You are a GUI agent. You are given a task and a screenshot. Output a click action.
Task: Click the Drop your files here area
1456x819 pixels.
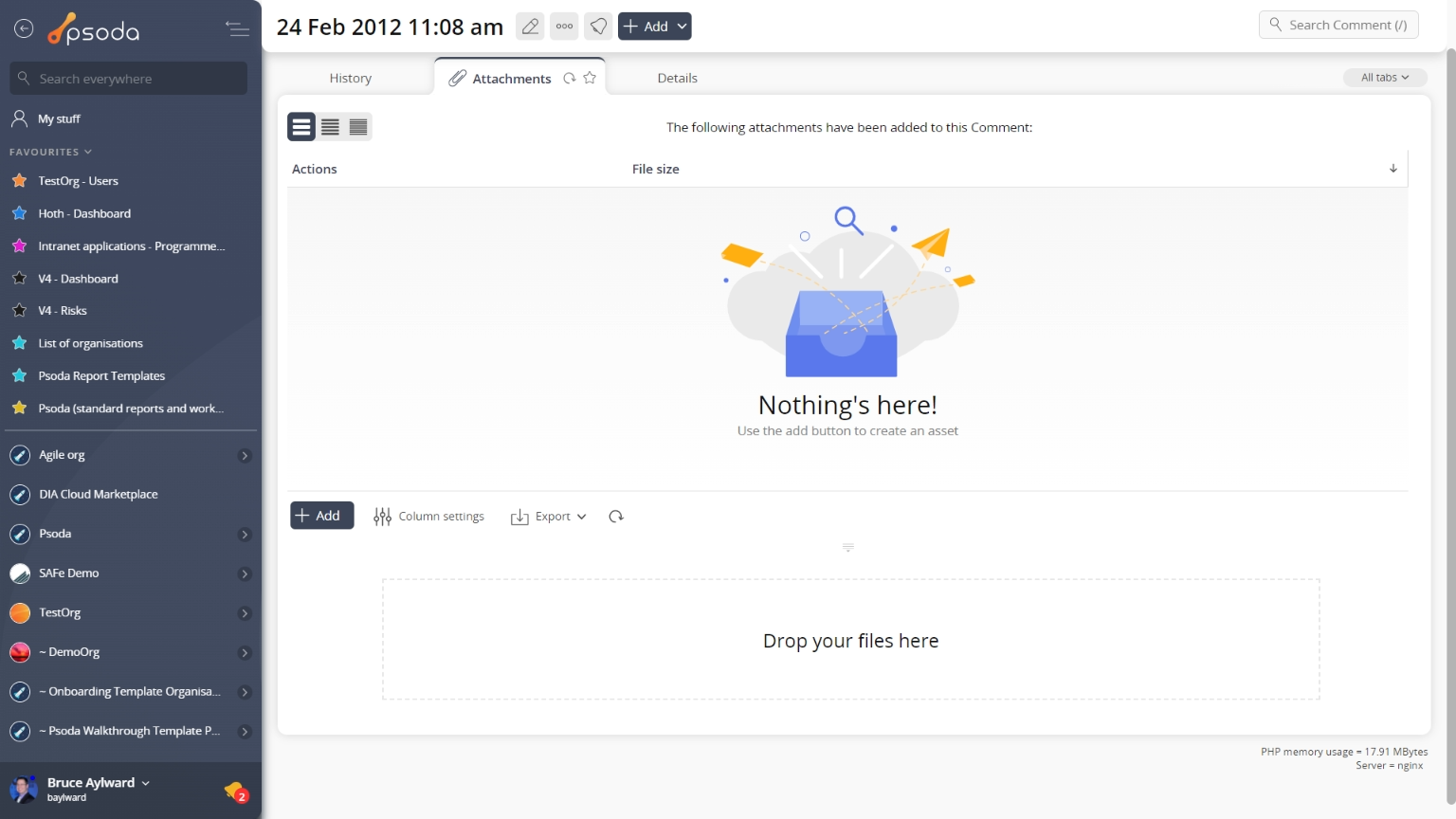click(850, 640)
